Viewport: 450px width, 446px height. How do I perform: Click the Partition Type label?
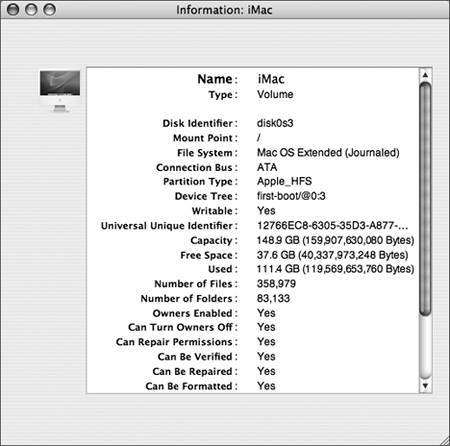200,182
